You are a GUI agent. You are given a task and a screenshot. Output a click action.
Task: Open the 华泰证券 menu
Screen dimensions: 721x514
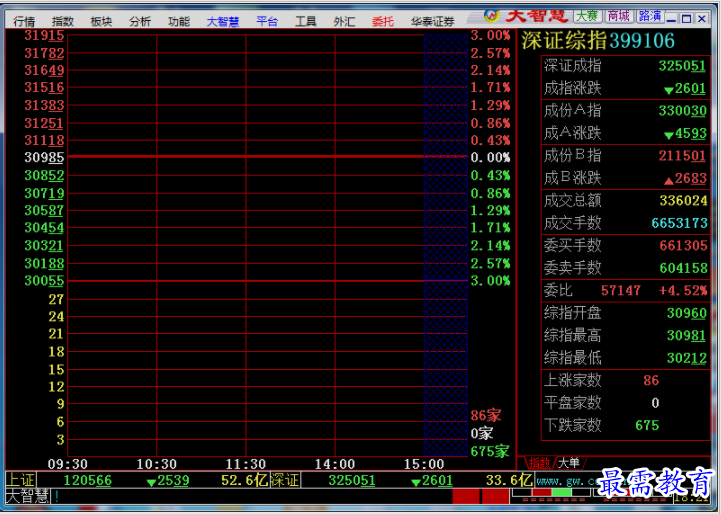click(432, 21)
